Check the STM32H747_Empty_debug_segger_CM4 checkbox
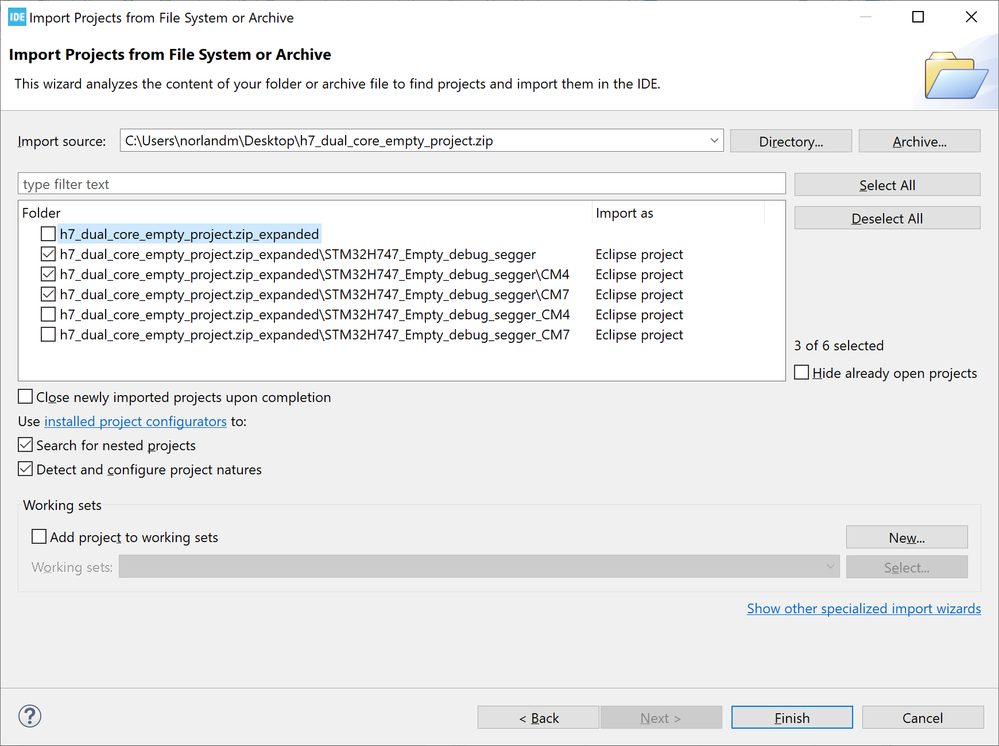The width and height of the screenshot is (999, 746). (48, 315)
